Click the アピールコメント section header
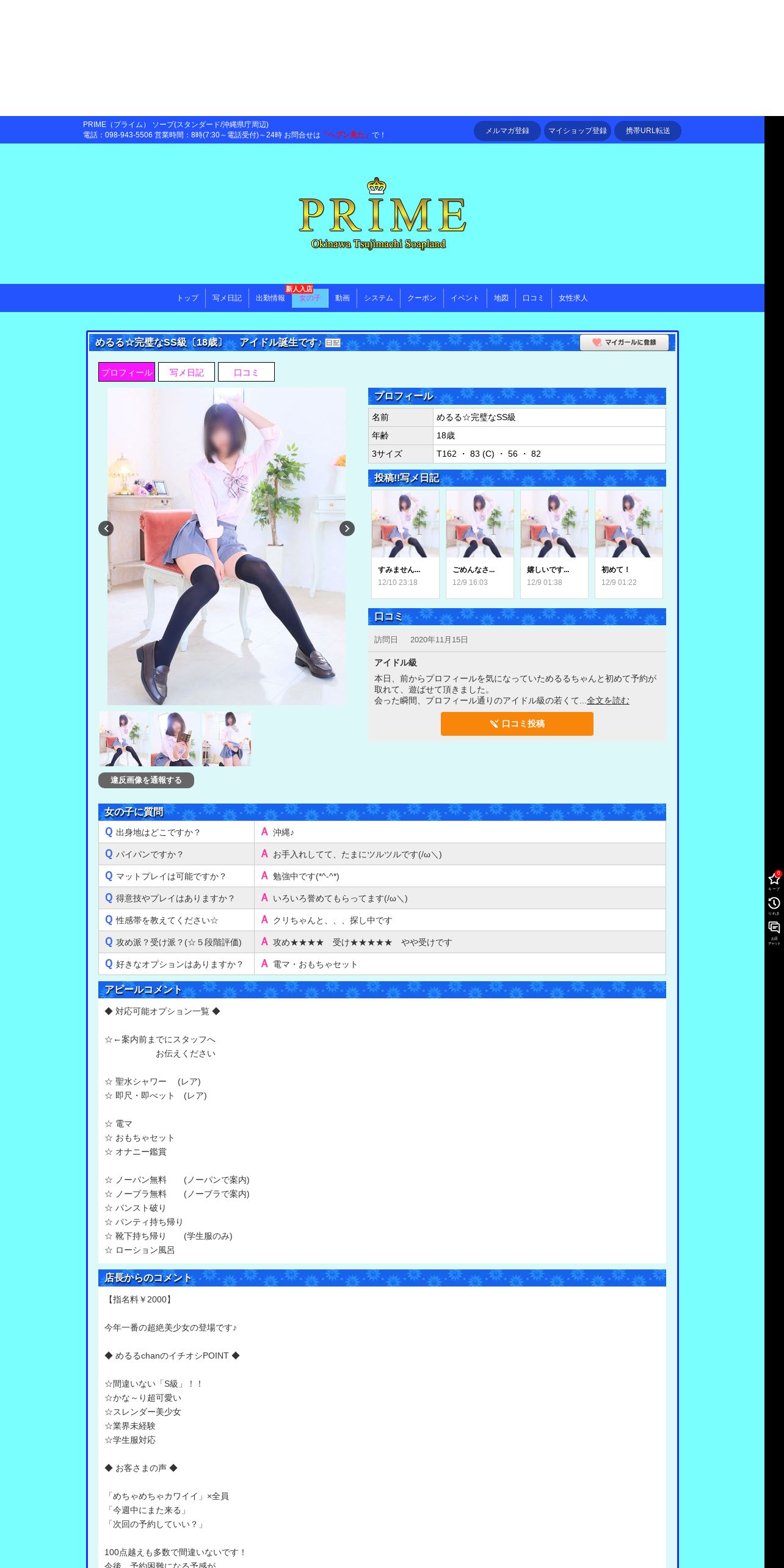Viewport: 784px width, 1568px height. 382,990
